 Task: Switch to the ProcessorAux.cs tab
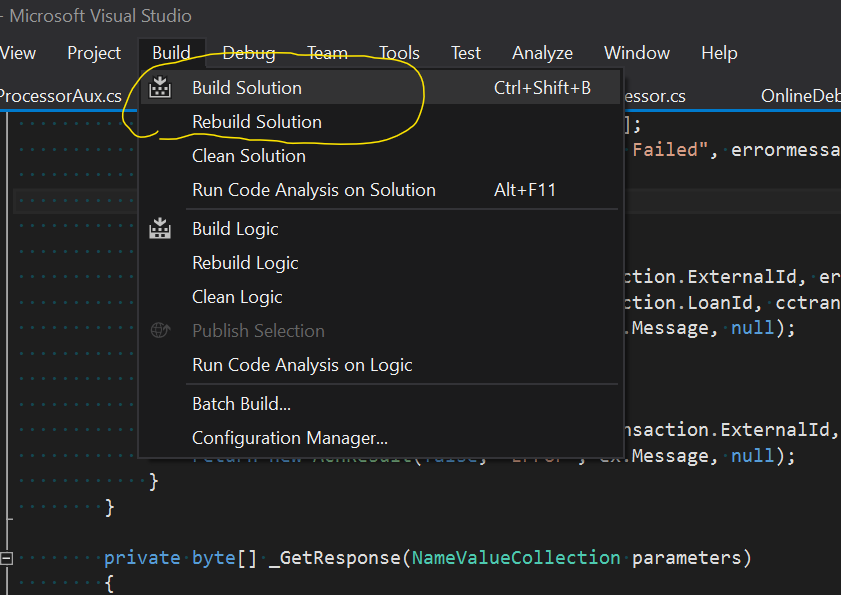(x=60, y=96)
